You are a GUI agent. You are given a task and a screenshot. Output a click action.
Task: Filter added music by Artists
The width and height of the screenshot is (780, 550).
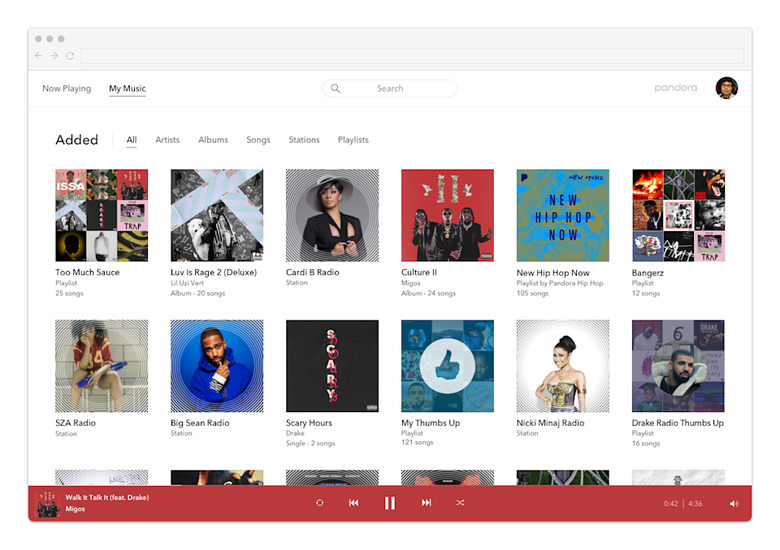167,140
